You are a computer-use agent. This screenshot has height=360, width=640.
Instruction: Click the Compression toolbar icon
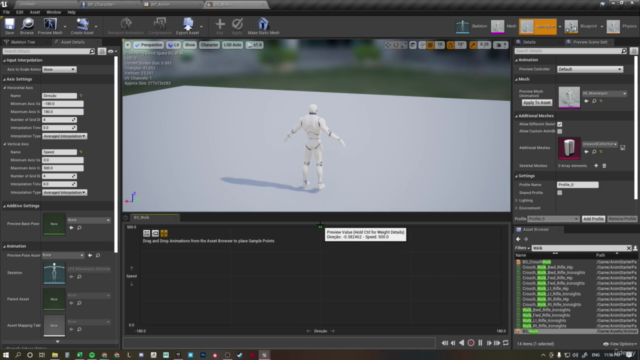tap(160, 24)
